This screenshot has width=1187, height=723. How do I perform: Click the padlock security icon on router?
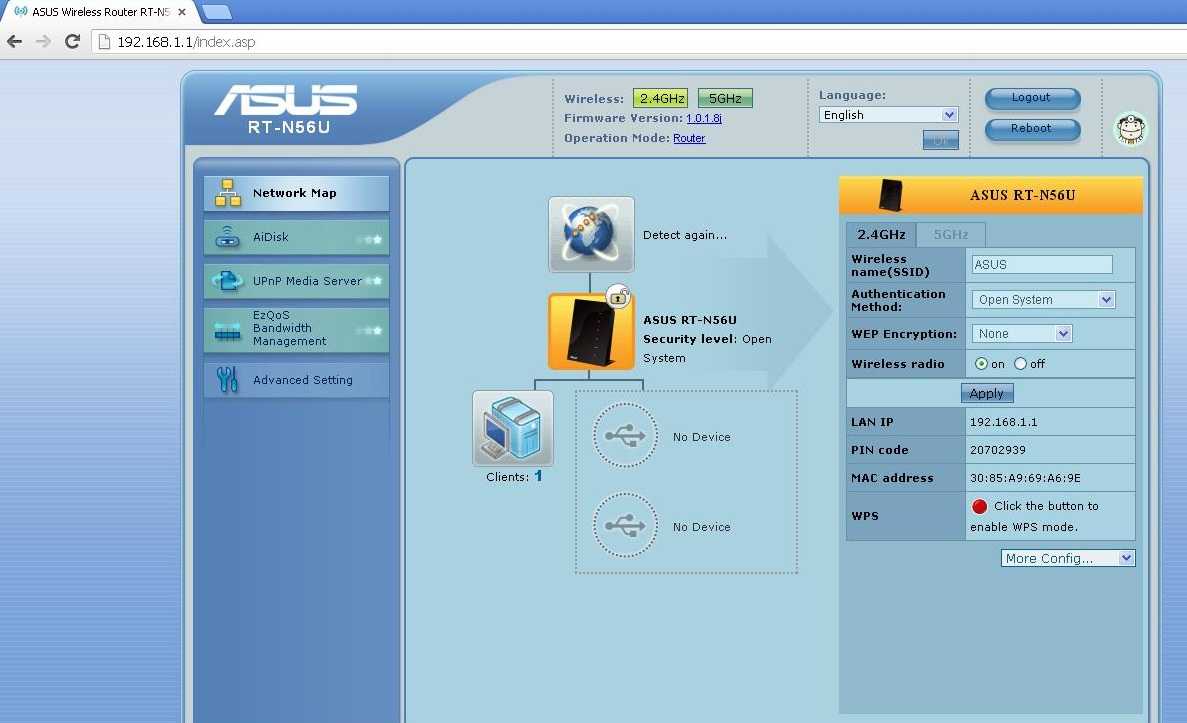tap(619, 296)
